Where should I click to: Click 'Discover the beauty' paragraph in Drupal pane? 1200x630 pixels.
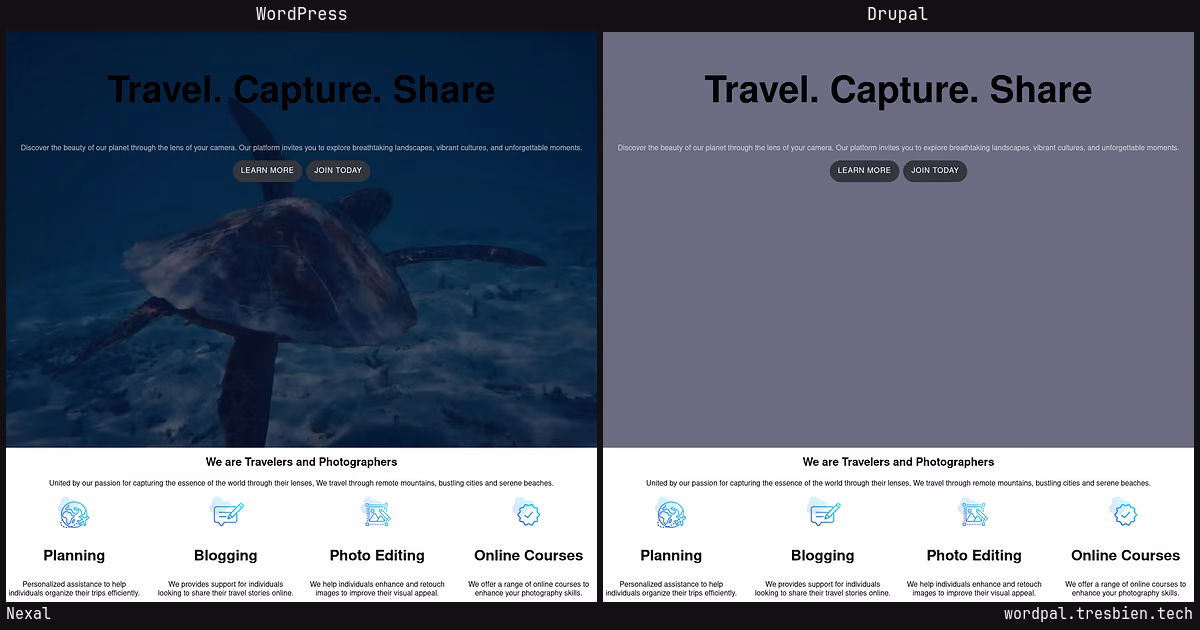(898, 148)
